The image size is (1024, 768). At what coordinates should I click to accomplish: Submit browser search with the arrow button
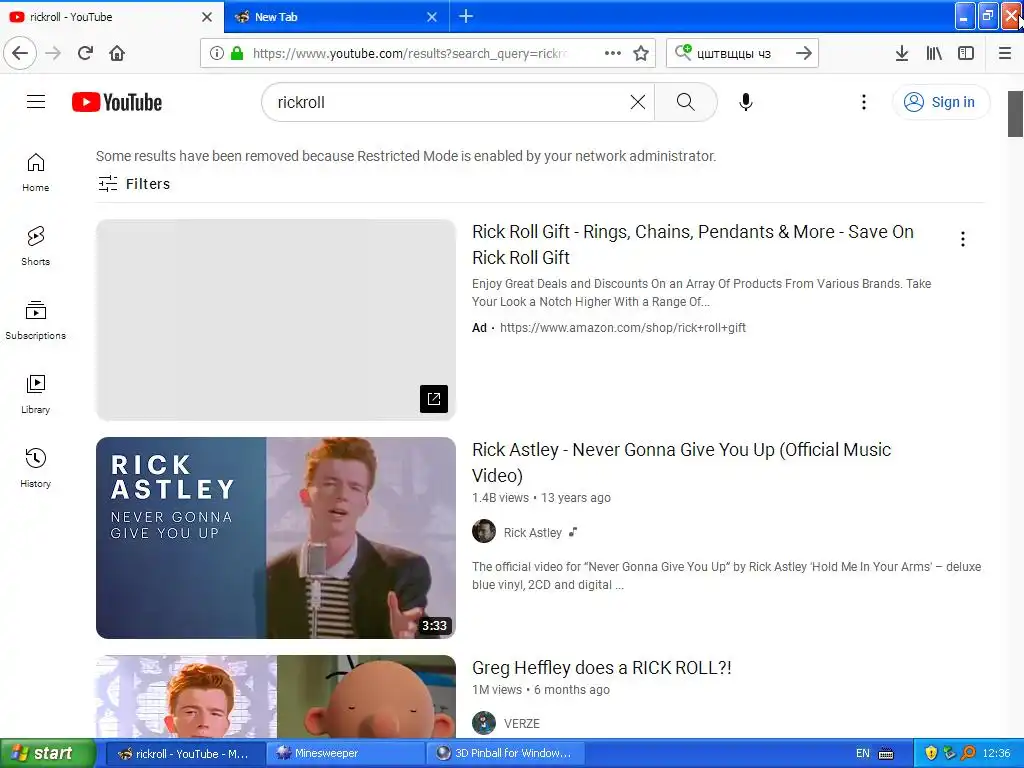[x=804, y=53]
